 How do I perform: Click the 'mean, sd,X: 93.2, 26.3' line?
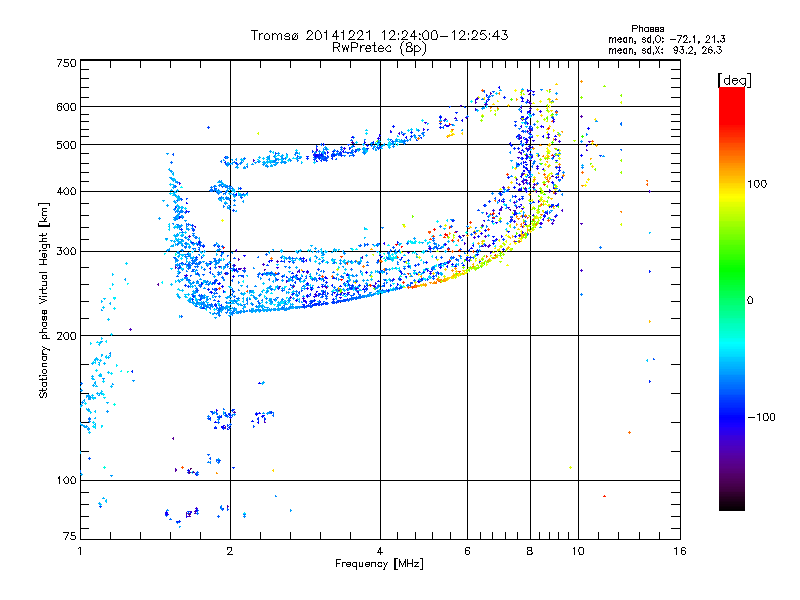pyautogui.click(x=665, y=50)
